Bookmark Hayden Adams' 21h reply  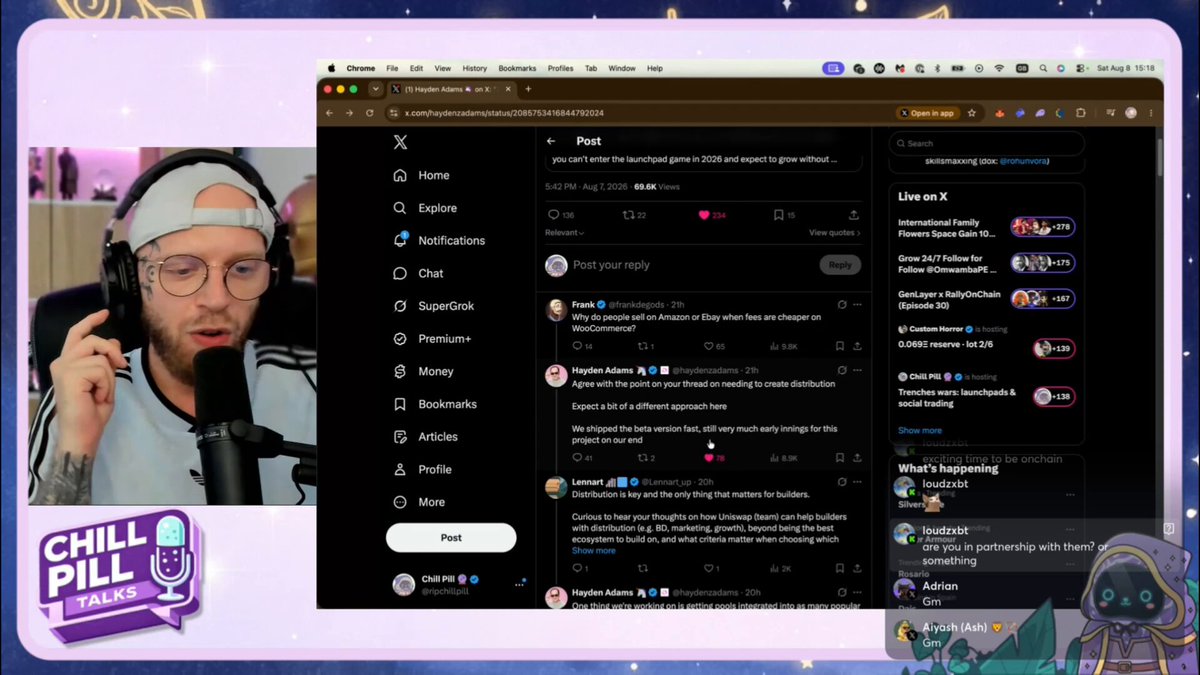(839, 458)
